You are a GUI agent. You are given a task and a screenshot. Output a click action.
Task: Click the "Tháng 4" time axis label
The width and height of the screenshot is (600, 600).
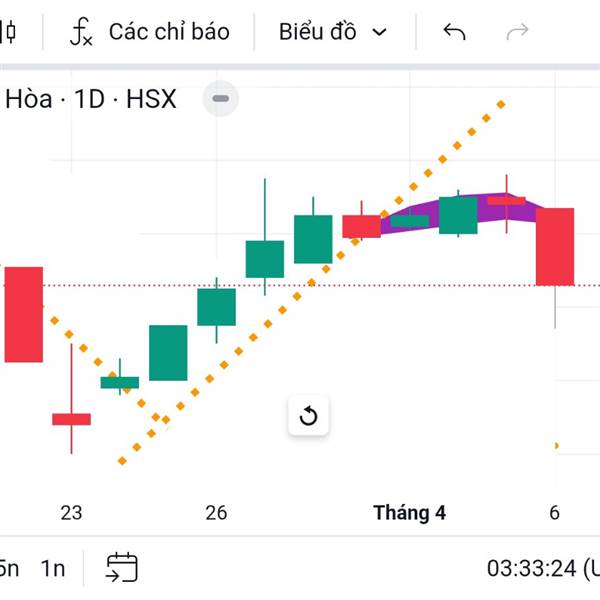[409, 513]
